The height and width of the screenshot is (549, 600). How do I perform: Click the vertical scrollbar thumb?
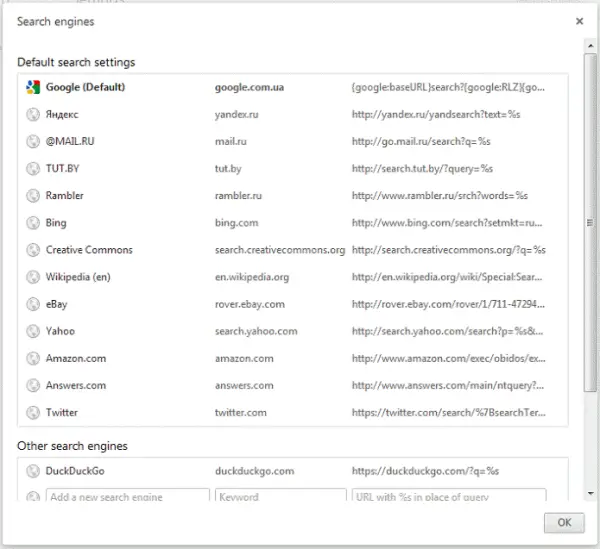(590, 223)
